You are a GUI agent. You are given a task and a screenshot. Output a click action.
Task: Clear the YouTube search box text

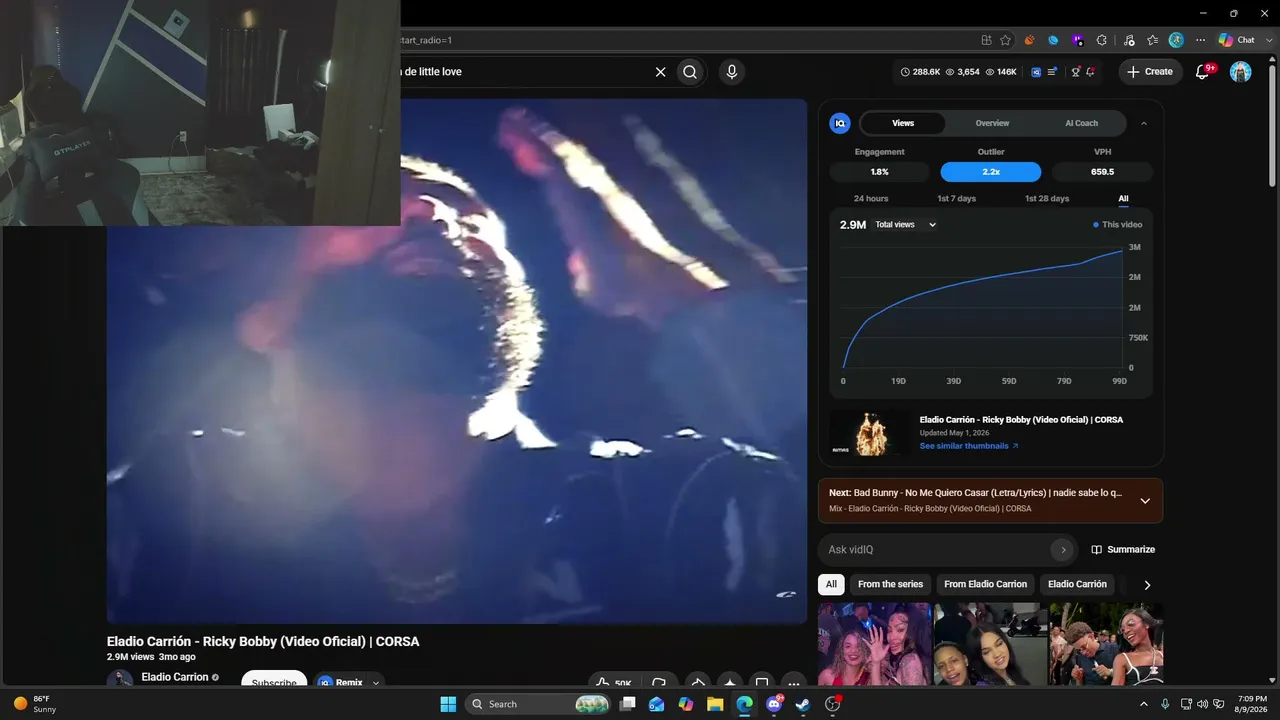[x=660, y=72]
